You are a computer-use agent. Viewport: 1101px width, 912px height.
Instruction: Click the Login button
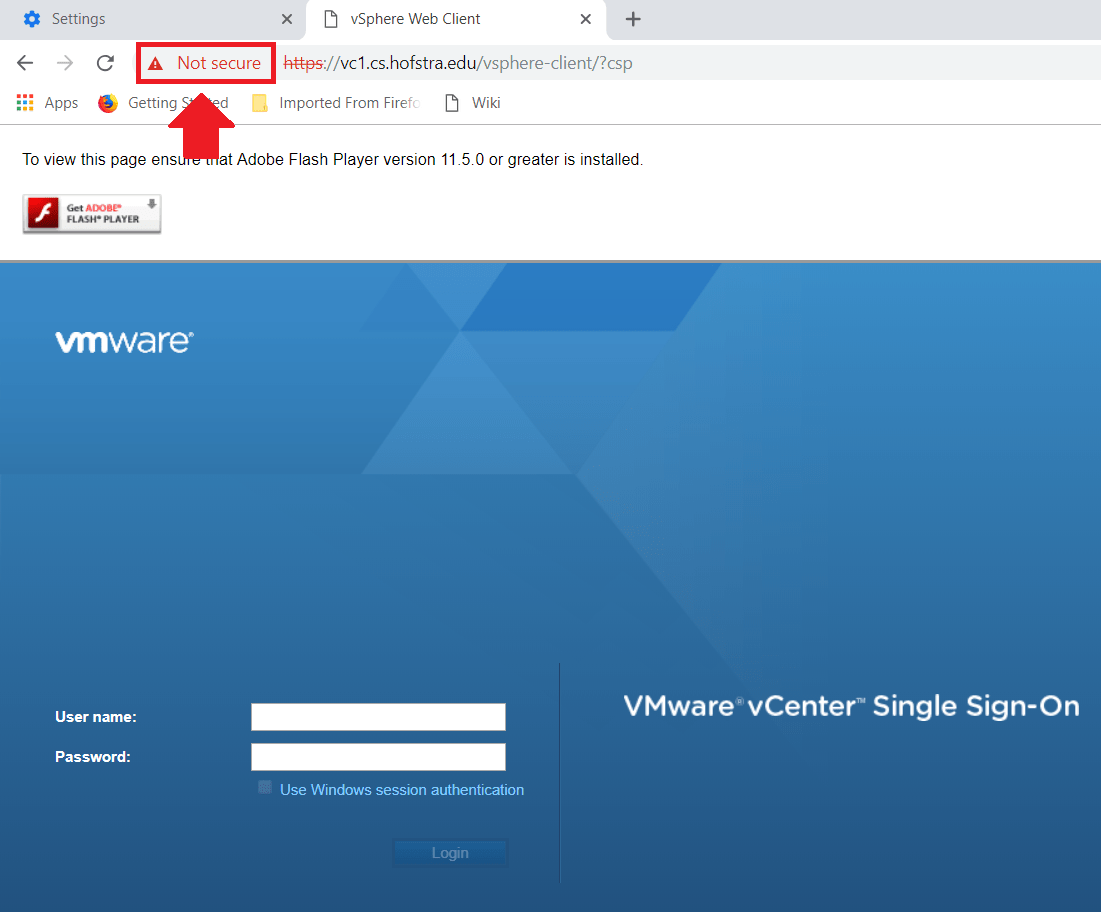450,852
